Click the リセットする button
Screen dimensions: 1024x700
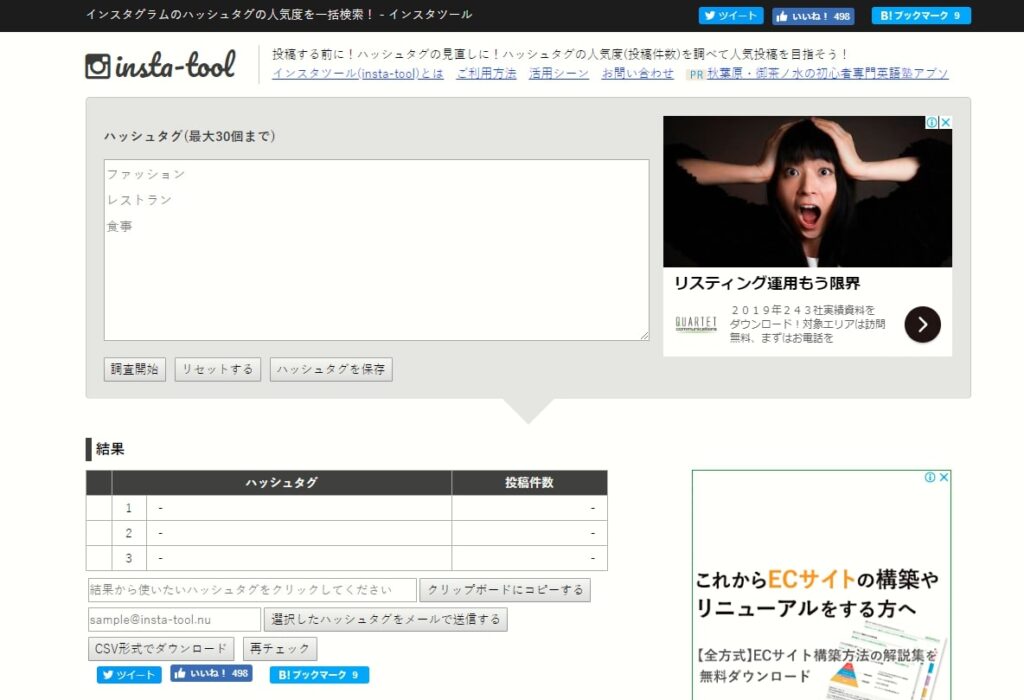point(217,369)
